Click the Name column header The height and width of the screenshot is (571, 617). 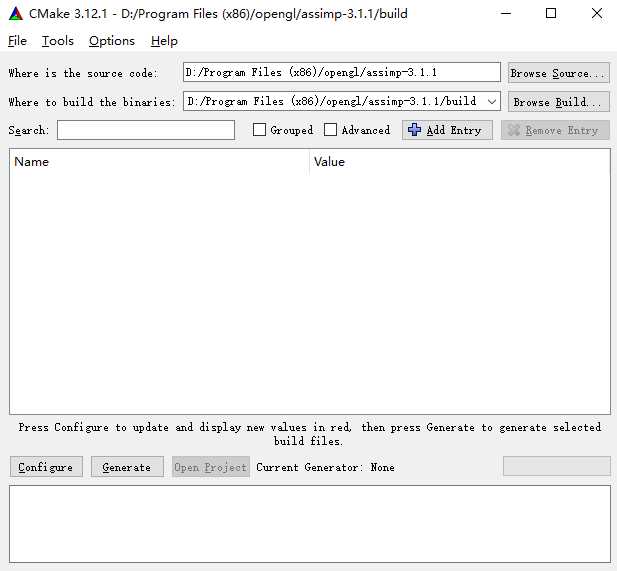[x=159, y=162]
